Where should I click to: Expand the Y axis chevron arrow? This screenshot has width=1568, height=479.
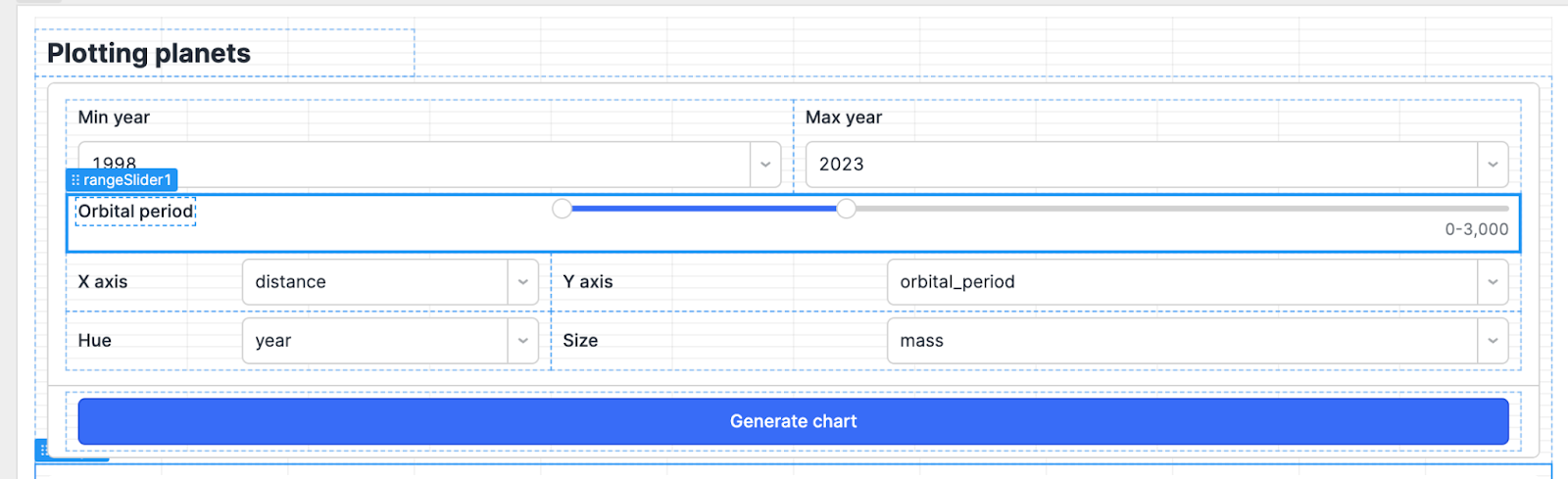click(x=1493, y=282)
